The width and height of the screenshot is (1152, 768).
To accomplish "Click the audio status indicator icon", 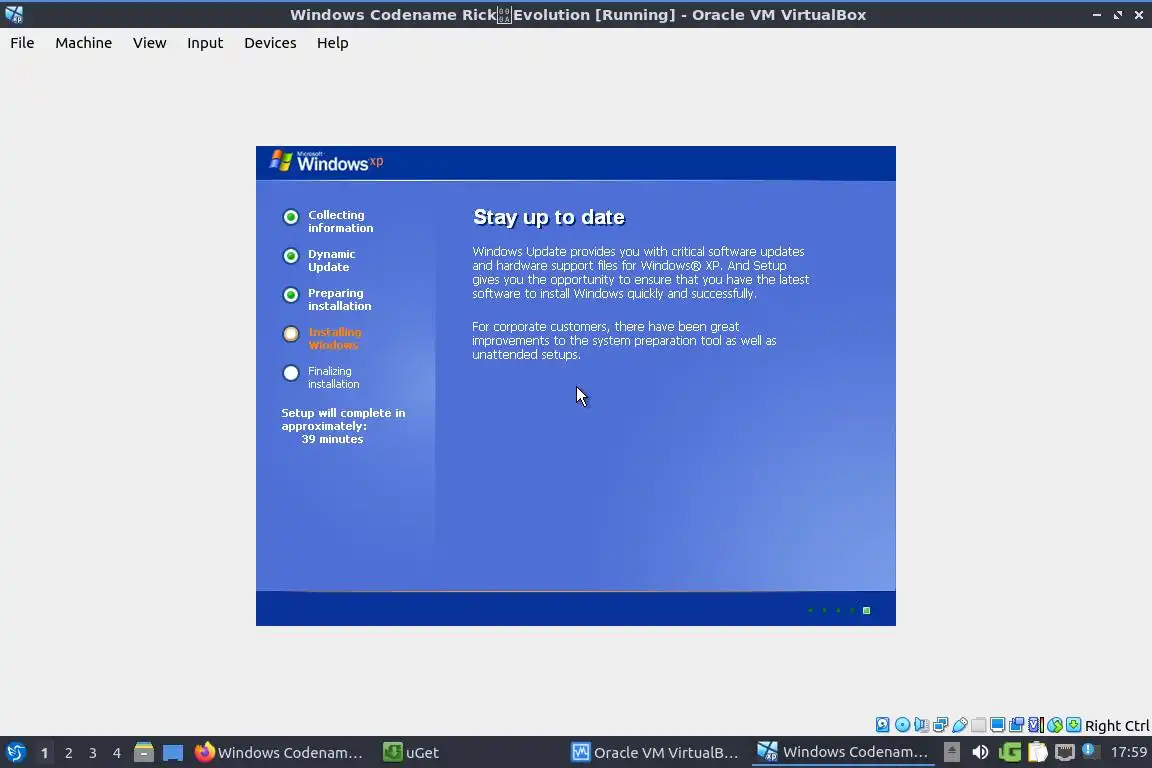I will 921,725.
